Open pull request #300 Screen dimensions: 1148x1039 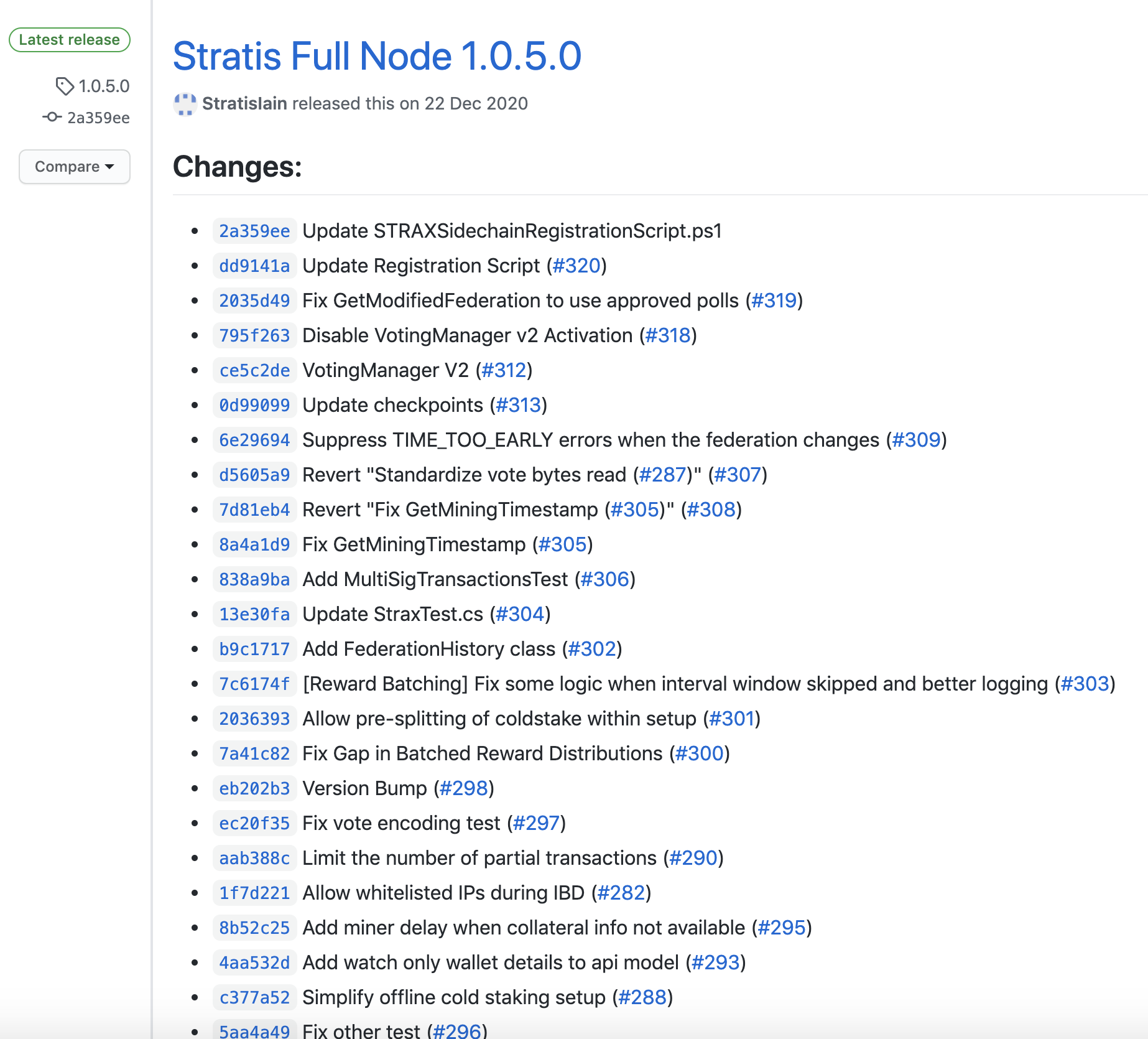700,753
